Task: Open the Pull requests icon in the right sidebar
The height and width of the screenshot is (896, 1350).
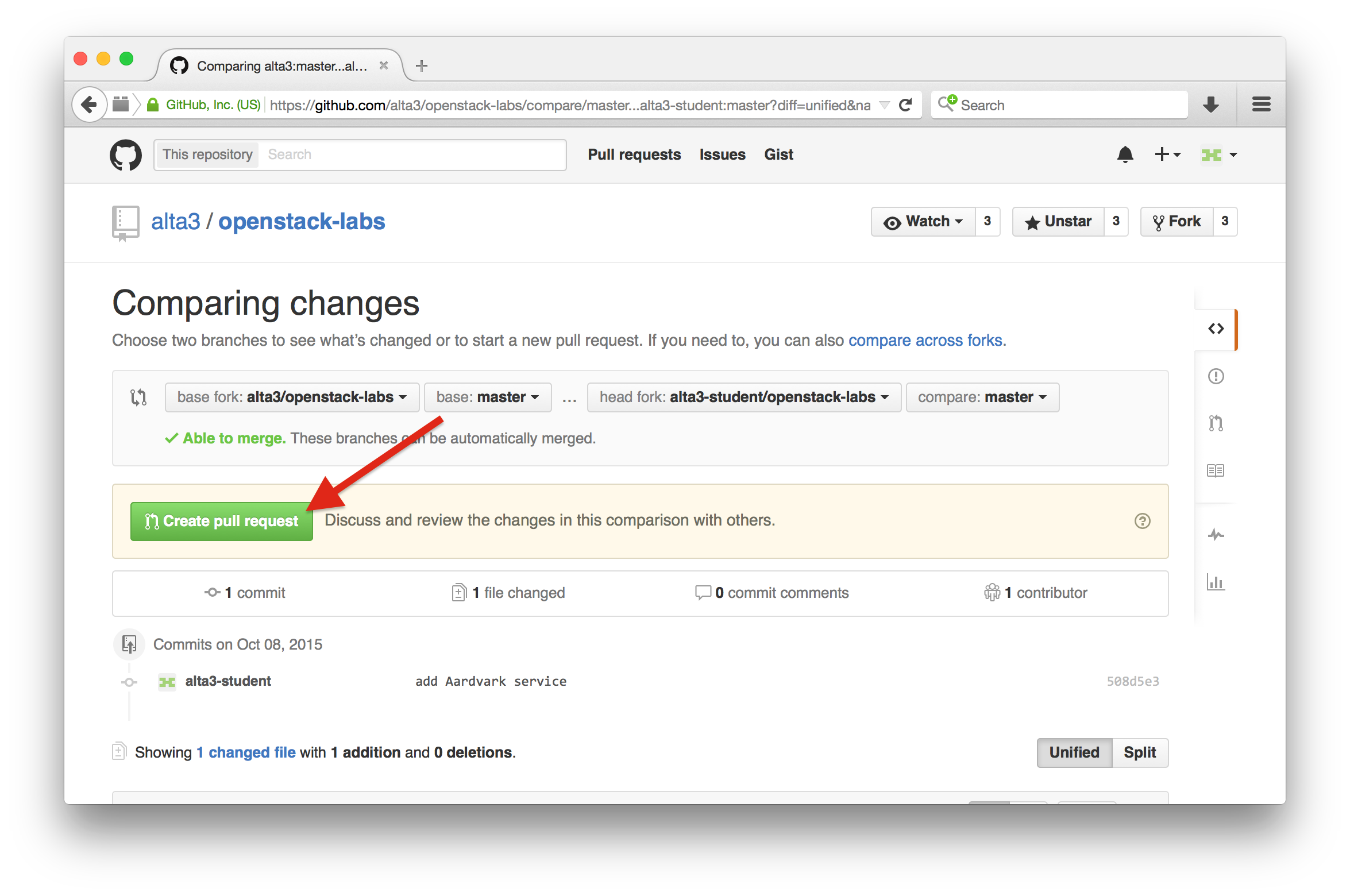Action: (1216, 423)
